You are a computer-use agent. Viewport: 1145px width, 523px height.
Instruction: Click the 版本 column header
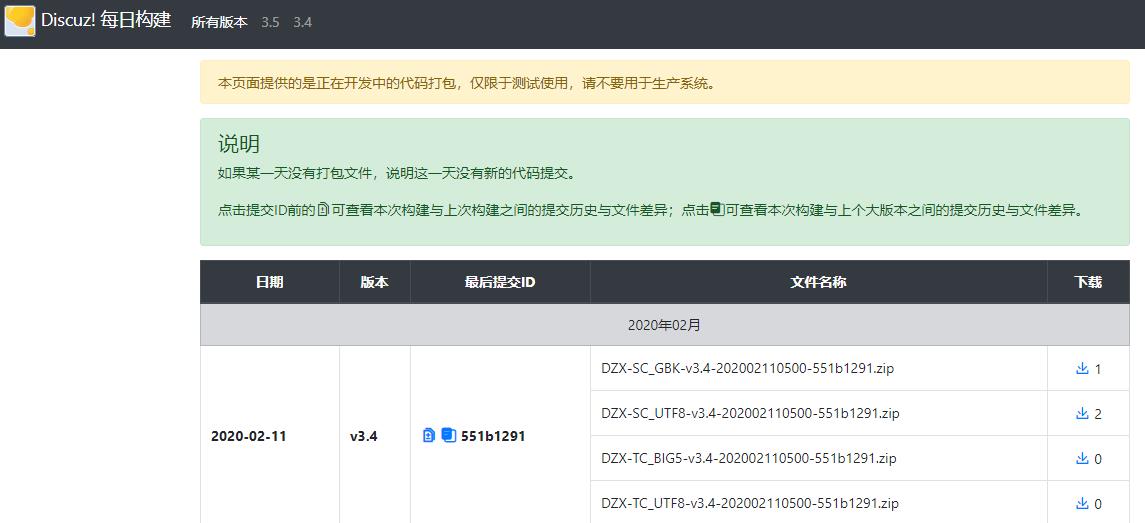tap(375, 282)
